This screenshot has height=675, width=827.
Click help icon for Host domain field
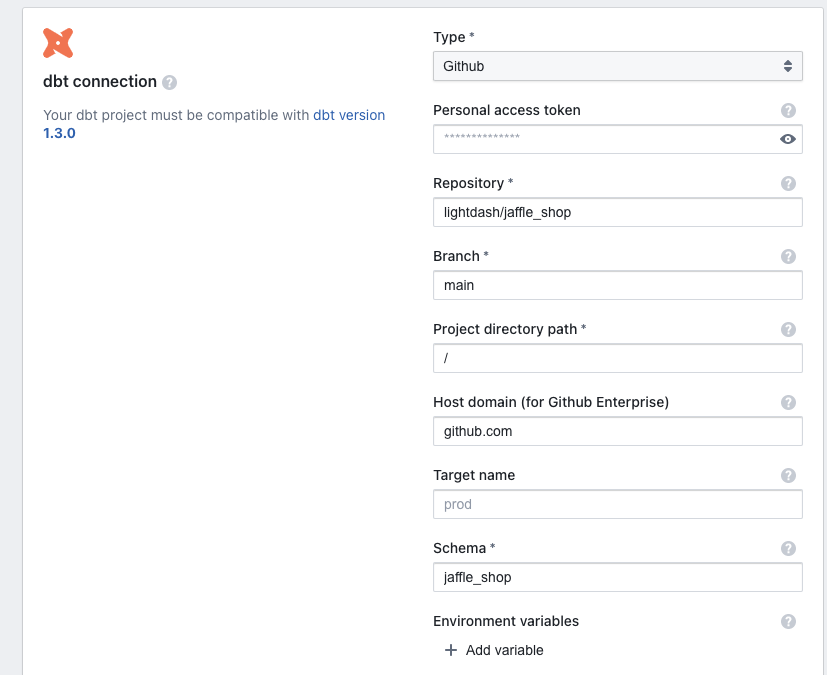(x=788, y=402)
